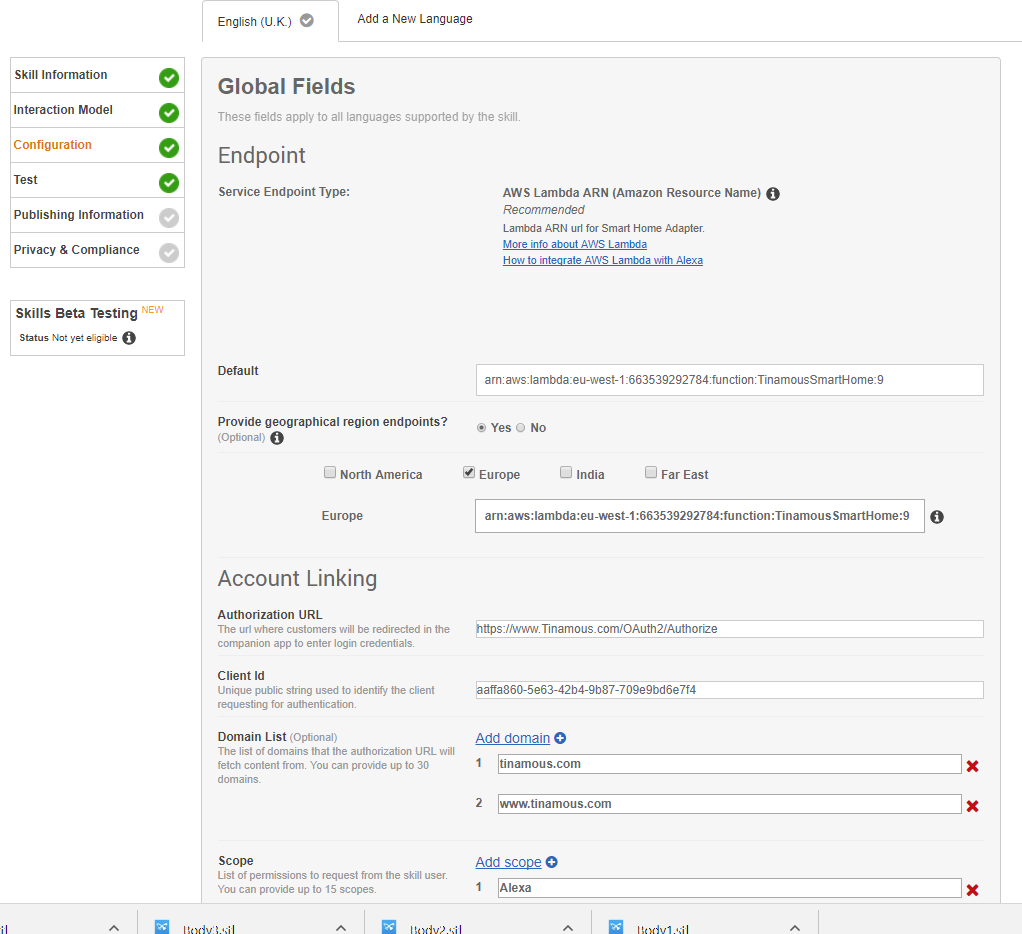Click info icon next to Skills Beta Testing status

pos(129,338)
